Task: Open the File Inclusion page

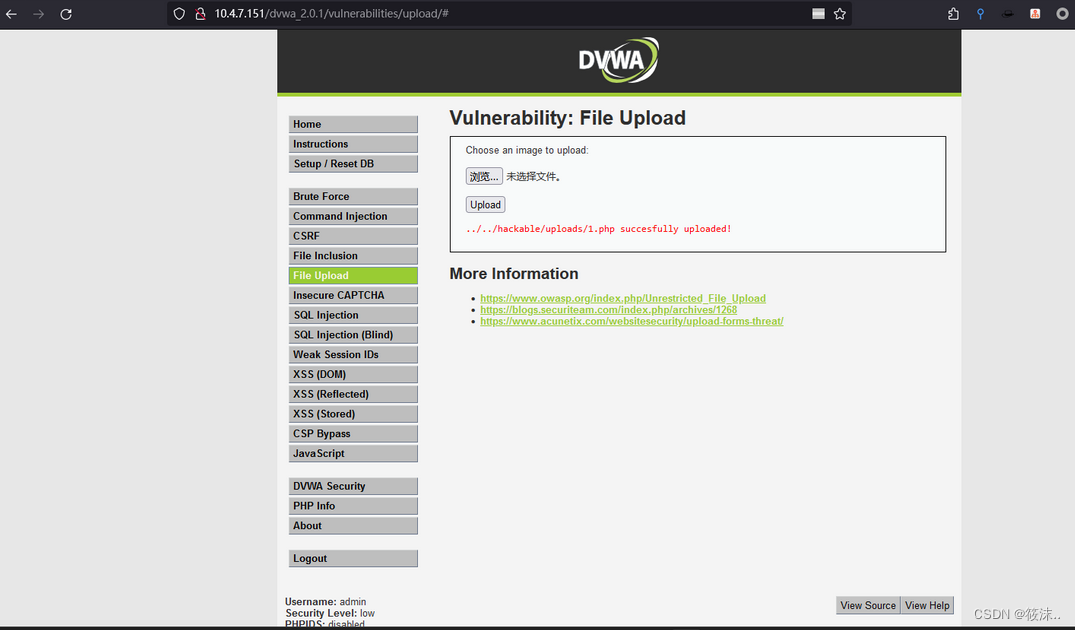Action: click(x=353, y=256)
